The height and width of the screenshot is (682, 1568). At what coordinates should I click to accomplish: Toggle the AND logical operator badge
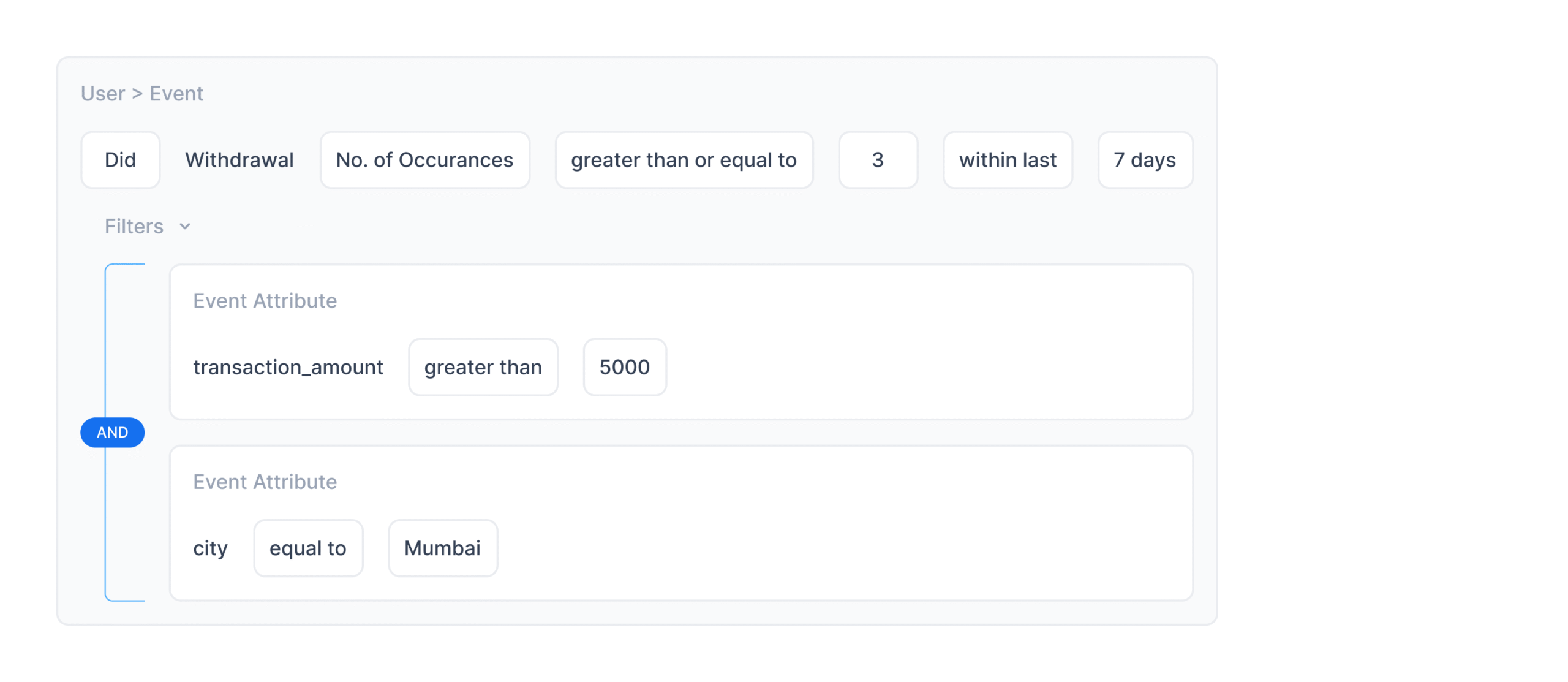click(x=112, y=432)
